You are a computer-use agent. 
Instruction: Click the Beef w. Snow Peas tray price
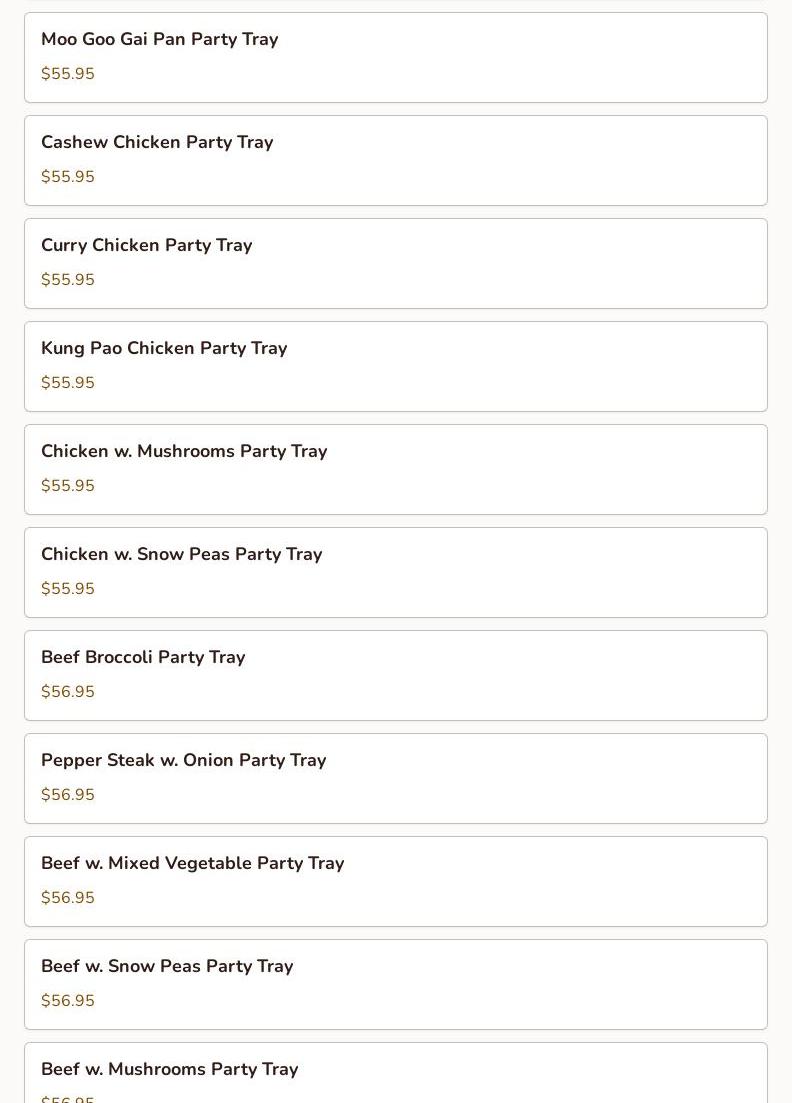68,1001
